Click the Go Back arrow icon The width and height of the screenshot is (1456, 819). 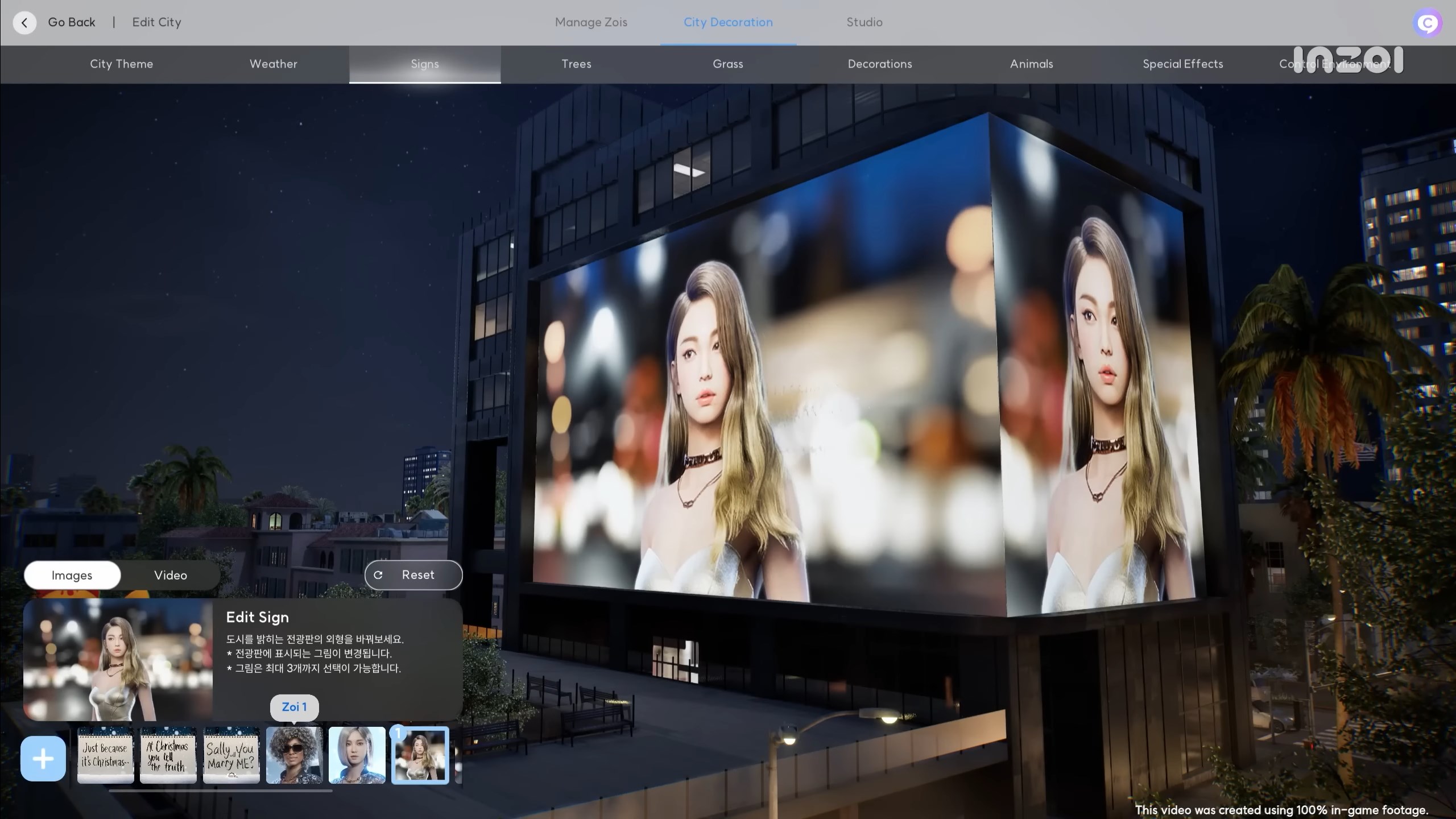(24, 23)
